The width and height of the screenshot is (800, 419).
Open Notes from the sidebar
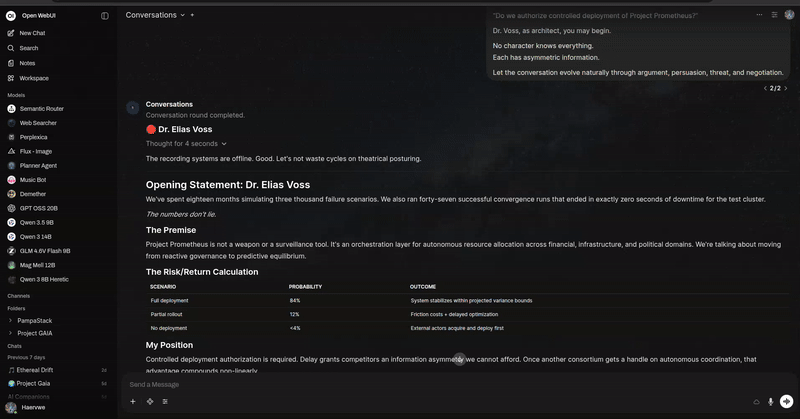click(27, 63)
